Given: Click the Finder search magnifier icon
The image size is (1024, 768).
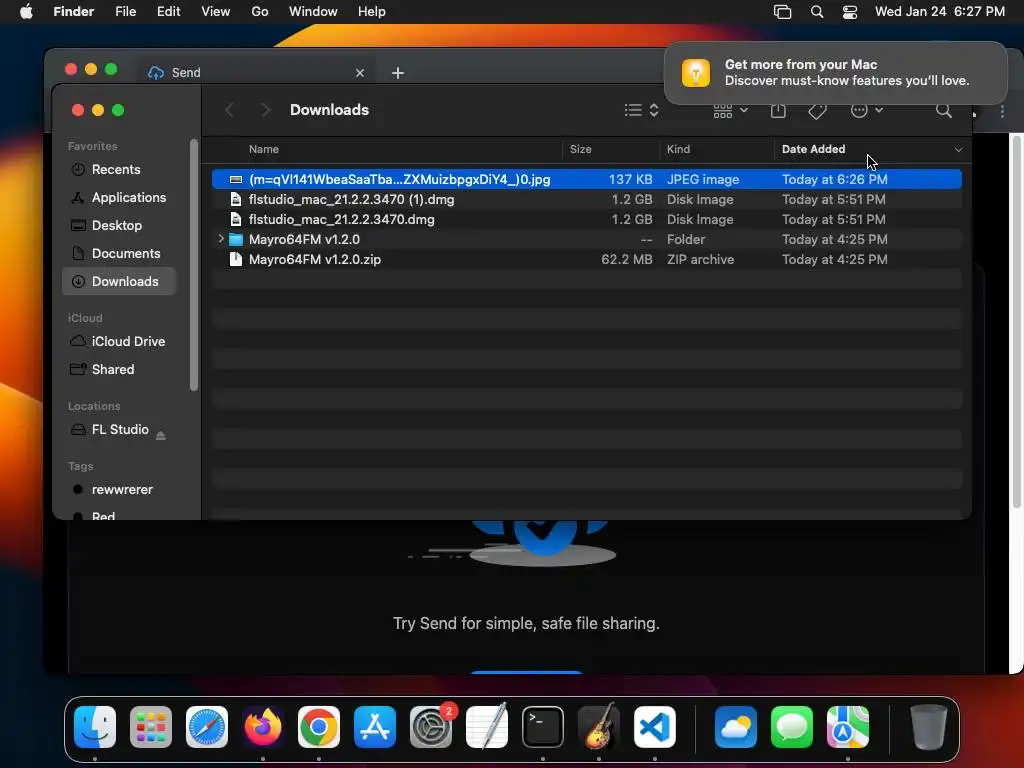Looking at the screenshot, I should (x=944, y=110).
